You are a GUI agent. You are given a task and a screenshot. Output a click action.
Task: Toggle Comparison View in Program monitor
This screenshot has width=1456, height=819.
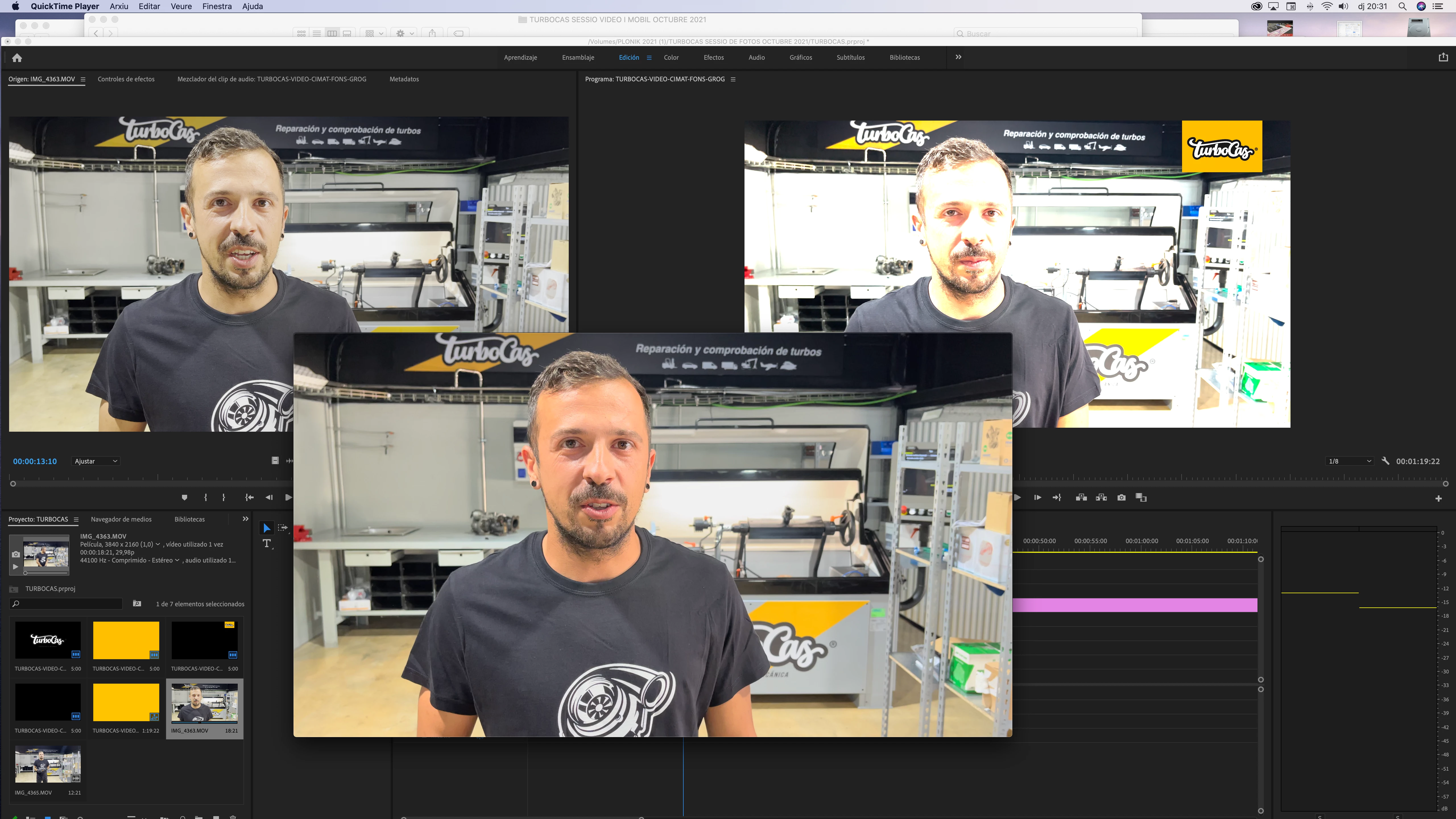[x=1141, y=497]
